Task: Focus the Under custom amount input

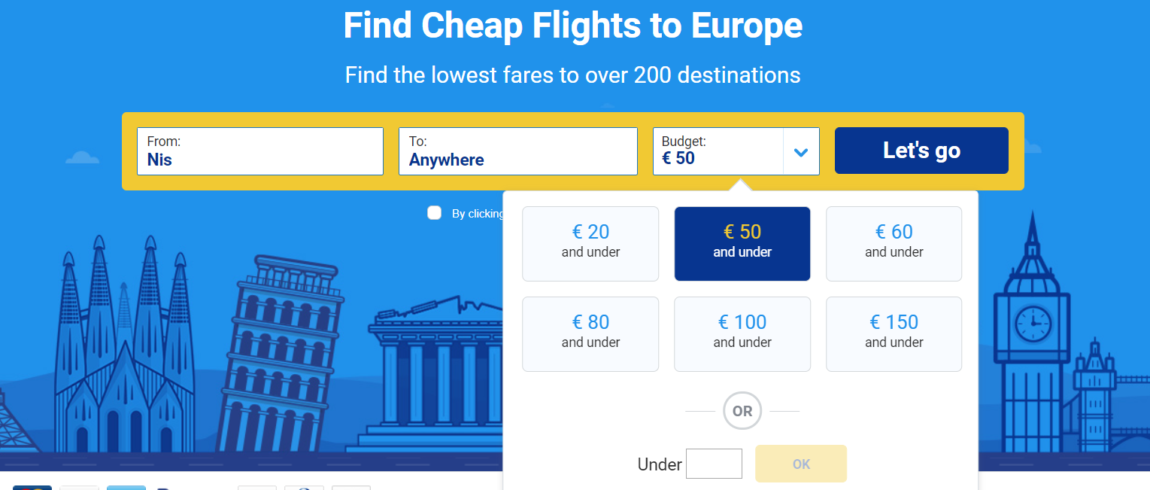Action: point(714,464)
